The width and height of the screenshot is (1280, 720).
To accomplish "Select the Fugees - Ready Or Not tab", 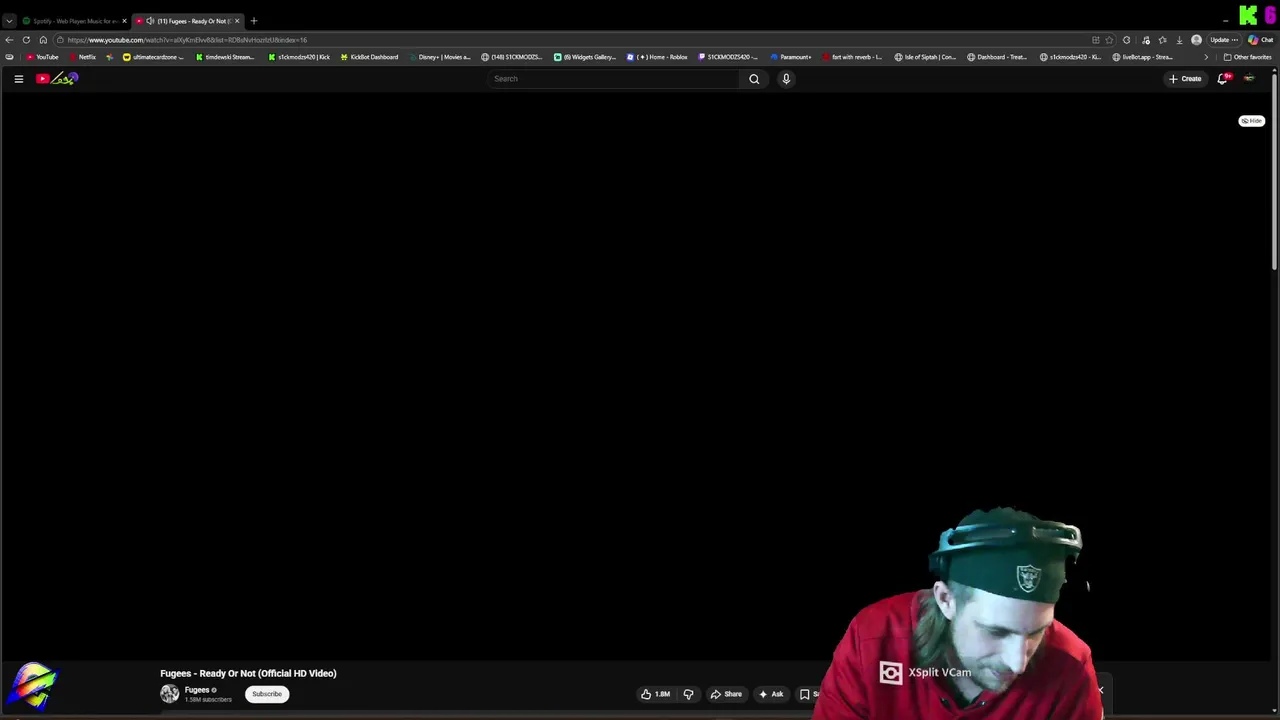I will (x=187, y=21).
